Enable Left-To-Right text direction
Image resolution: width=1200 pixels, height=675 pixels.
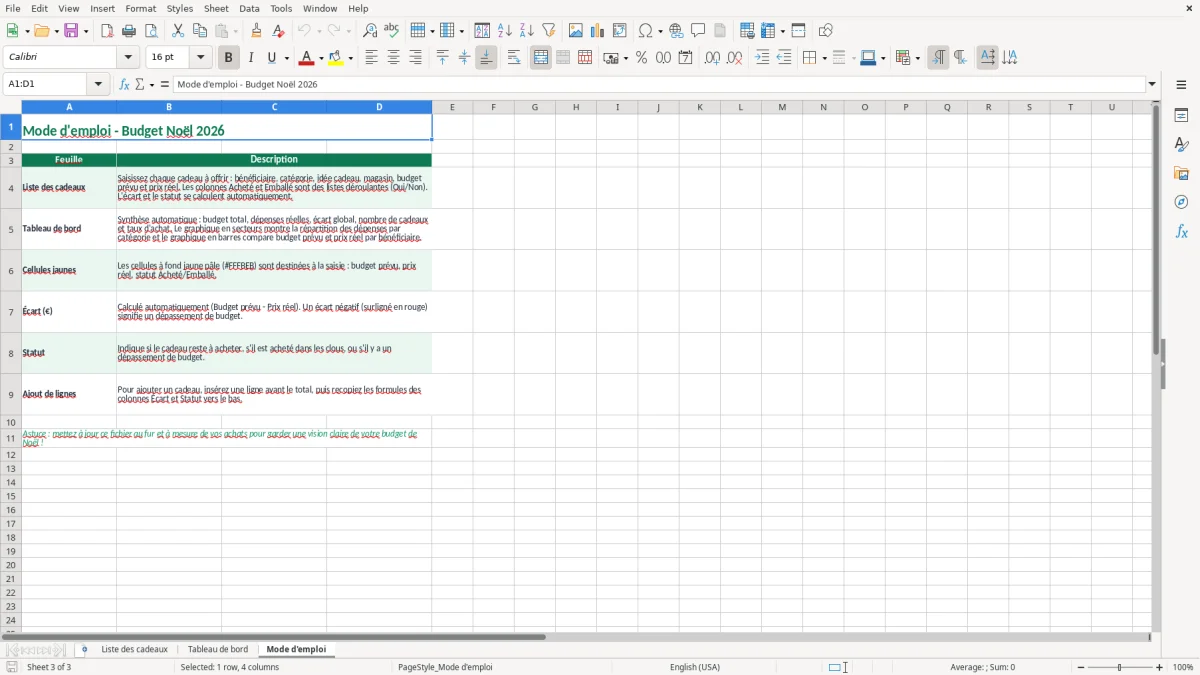[x=938, y=58]
